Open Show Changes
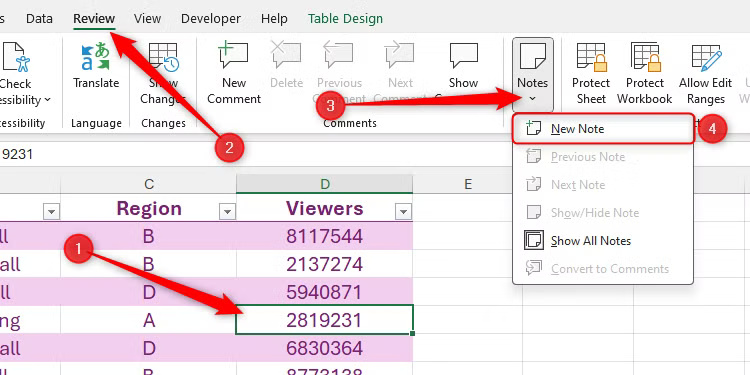Viewport: 750px width, 375px height. [x=163, y=74]
